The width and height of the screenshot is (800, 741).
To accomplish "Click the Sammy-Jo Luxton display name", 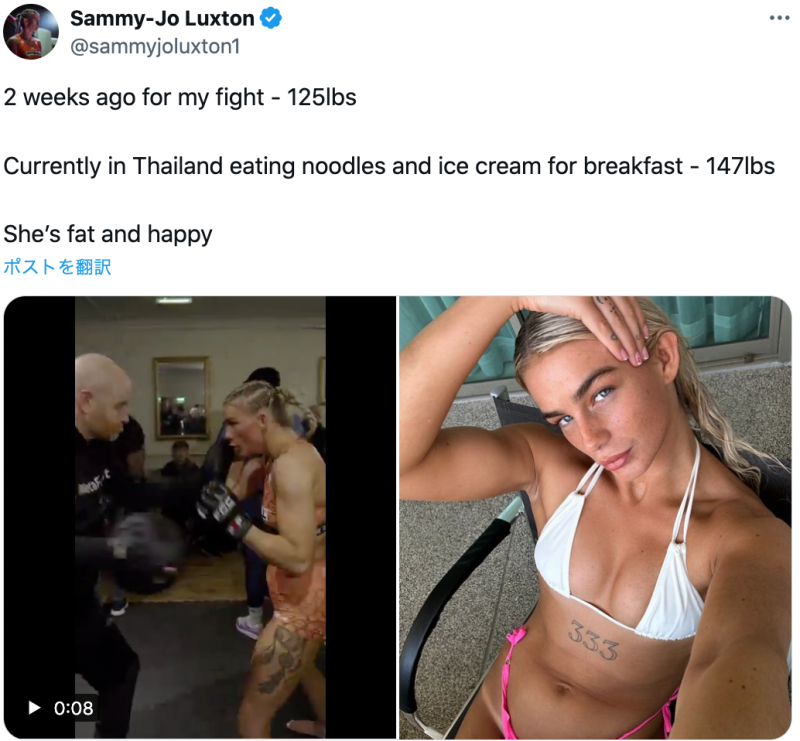I will click(162, 18).
